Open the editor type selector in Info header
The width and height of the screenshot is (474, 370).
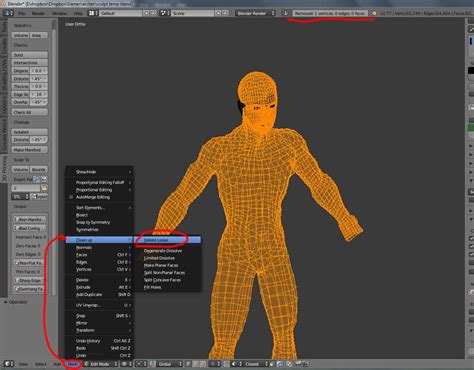click(x=8, y=13)
